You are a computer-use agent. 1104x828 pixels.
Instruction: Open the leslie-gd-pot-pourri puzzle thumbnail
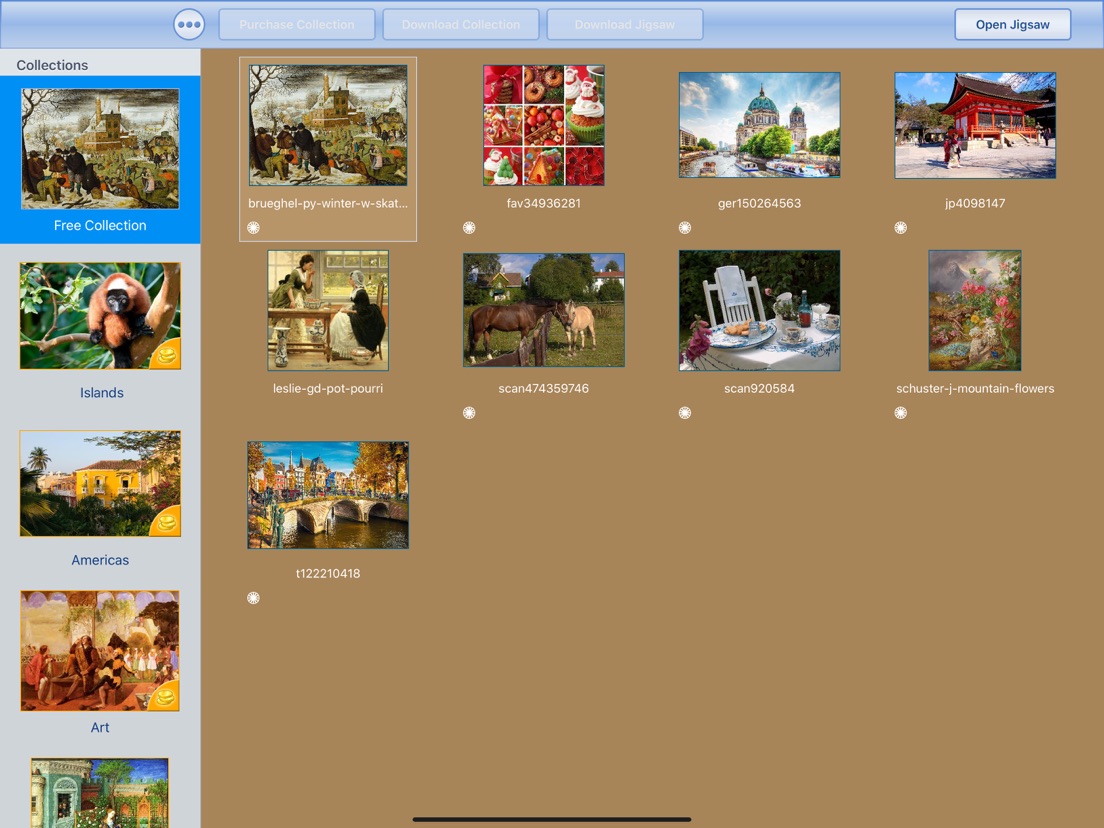click(327, 310)
